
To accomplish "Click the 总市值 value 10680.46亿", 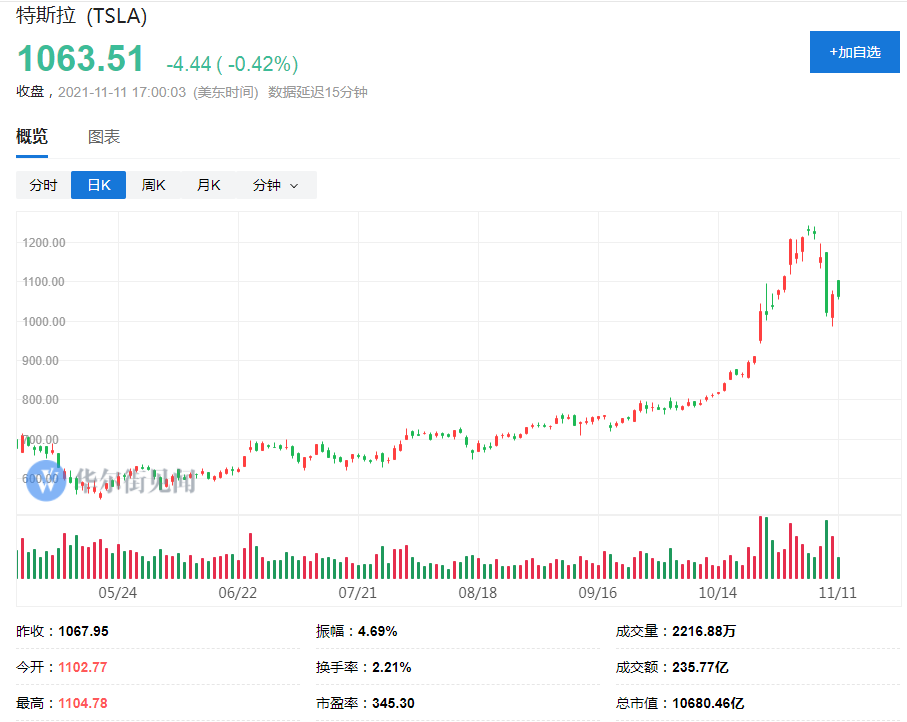I will pyautogui.click(x=708, y=703).
